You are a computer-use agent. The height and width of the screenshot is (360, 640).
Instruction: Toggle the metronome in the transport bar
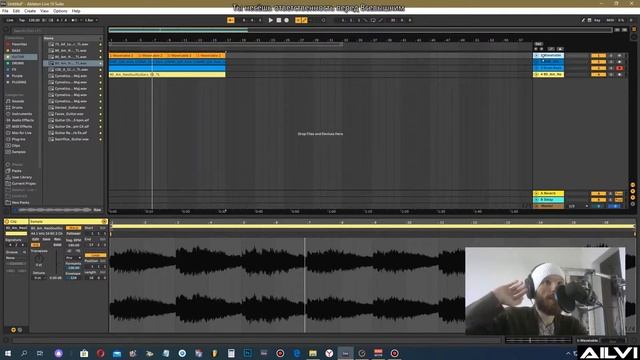pos(75,20)
